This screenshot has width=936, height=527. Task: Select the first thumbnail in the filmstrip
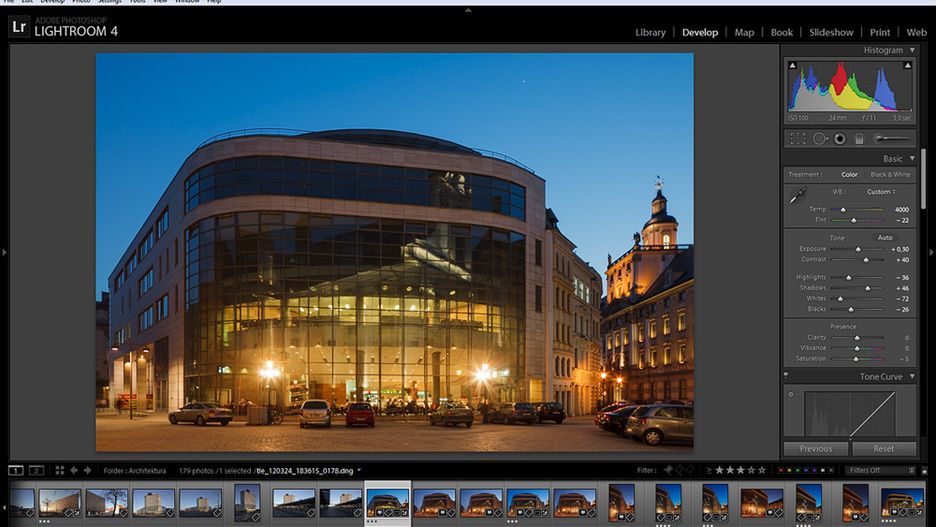point(21,502)
